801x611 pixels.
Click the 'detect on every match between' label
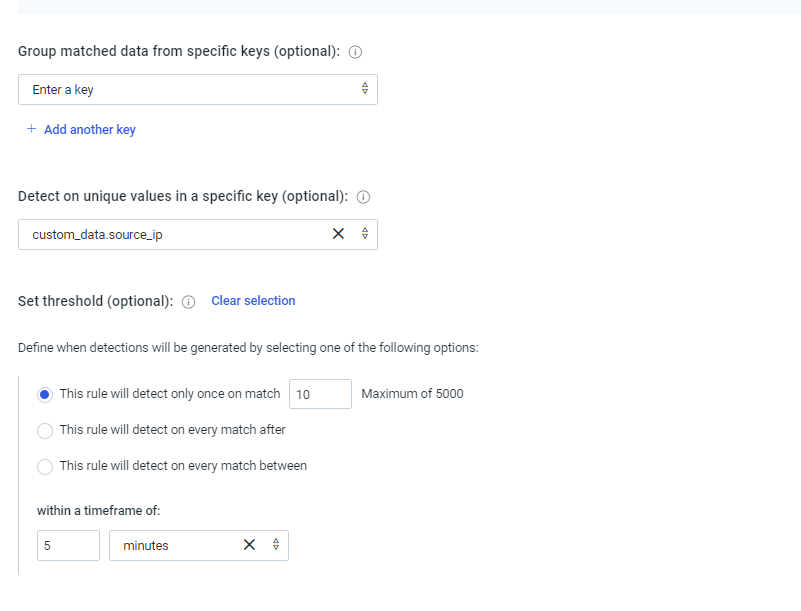click(183, 466)
